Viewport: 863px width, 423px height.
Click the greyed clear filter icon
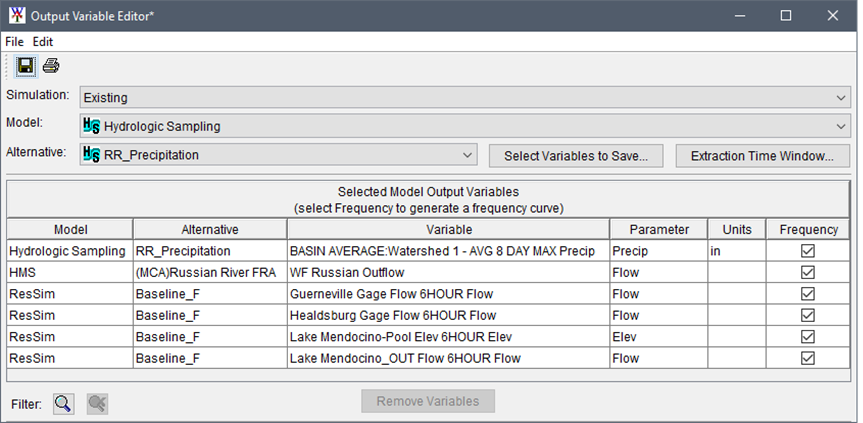point(97,403)
